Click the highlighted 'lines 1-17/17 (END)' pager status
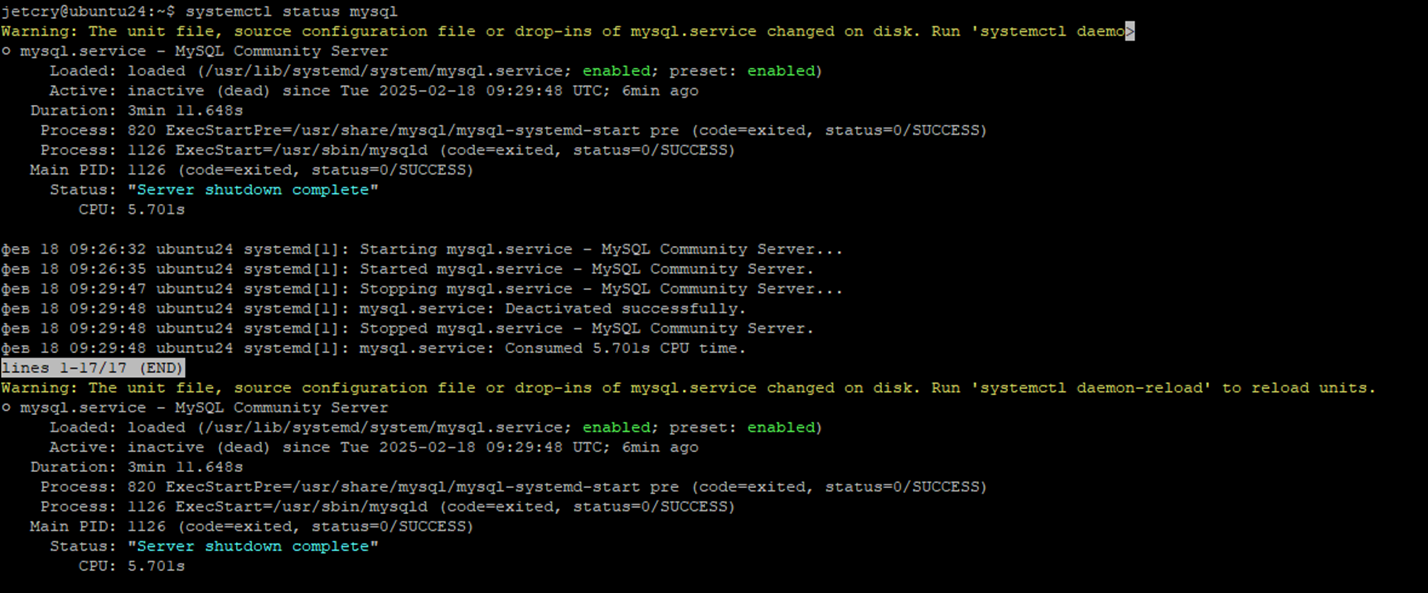Viewport: 1428px width, 593px height. 93,368
